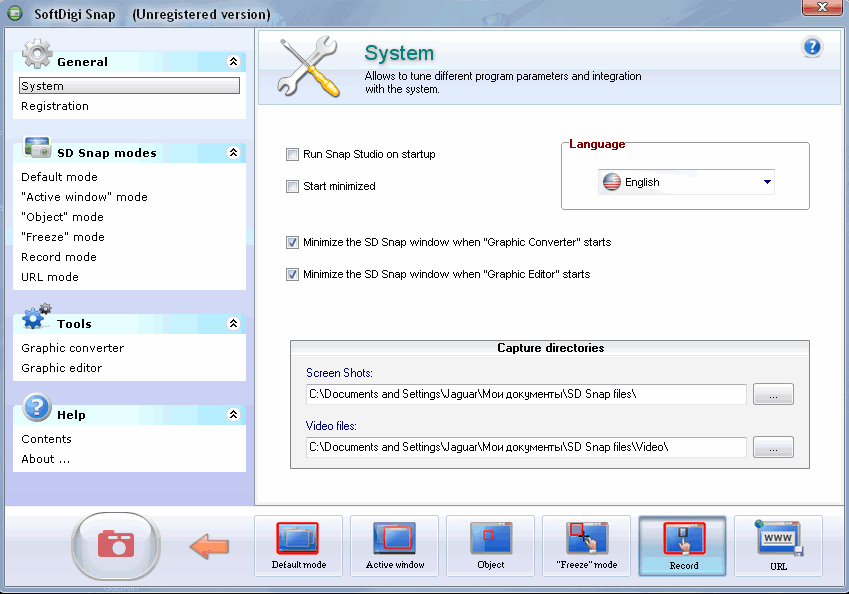Open "Active window" mode settings in sidebar
Screen dimensions: 849x594
[x=84, y=197]
